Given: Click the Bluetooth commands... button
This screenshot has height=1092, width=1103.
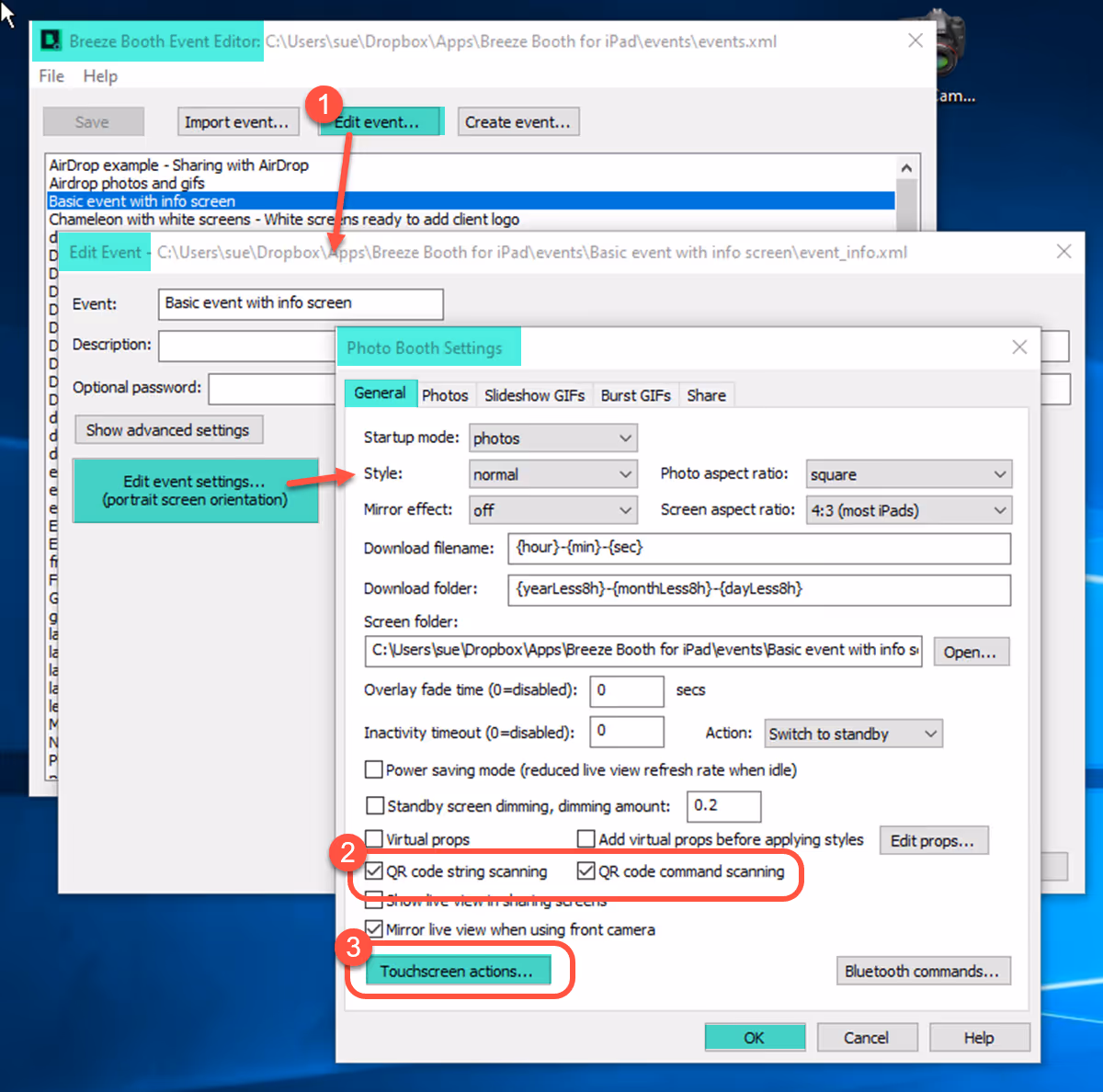Looking at the screenshot, I should click(x=923, y=971).
